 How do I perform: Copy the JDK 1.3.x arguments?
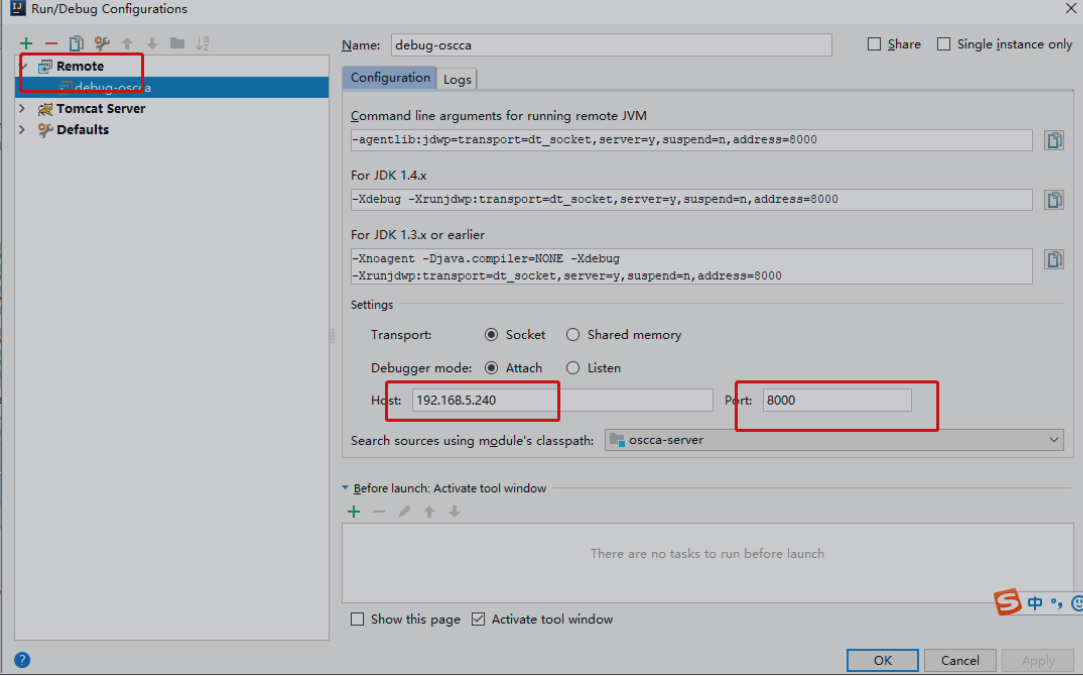[1054, 260]
